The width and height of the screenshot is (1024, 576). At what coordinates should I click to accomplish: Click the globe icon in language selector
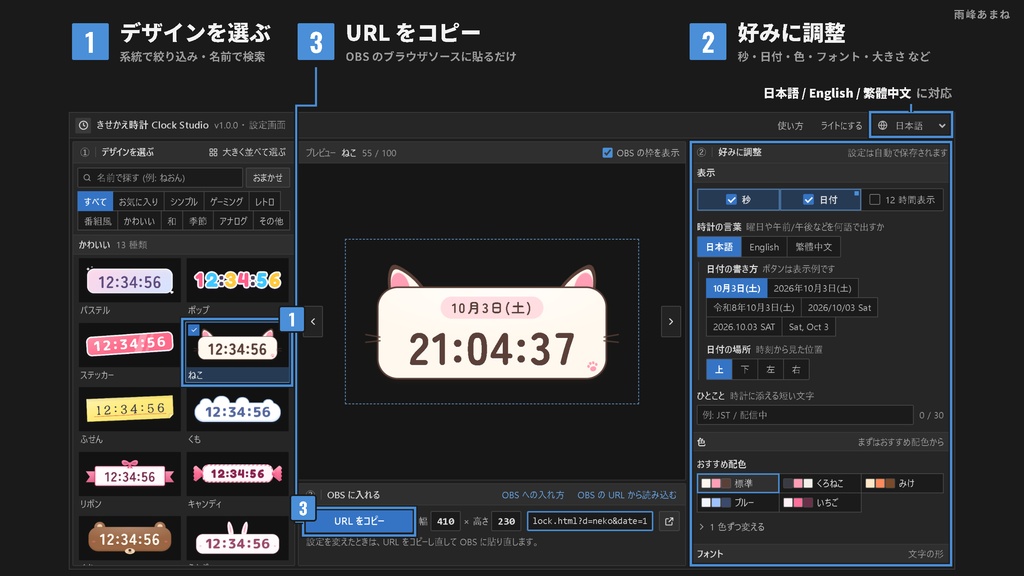pyautogui.click(x=882, y=125)
